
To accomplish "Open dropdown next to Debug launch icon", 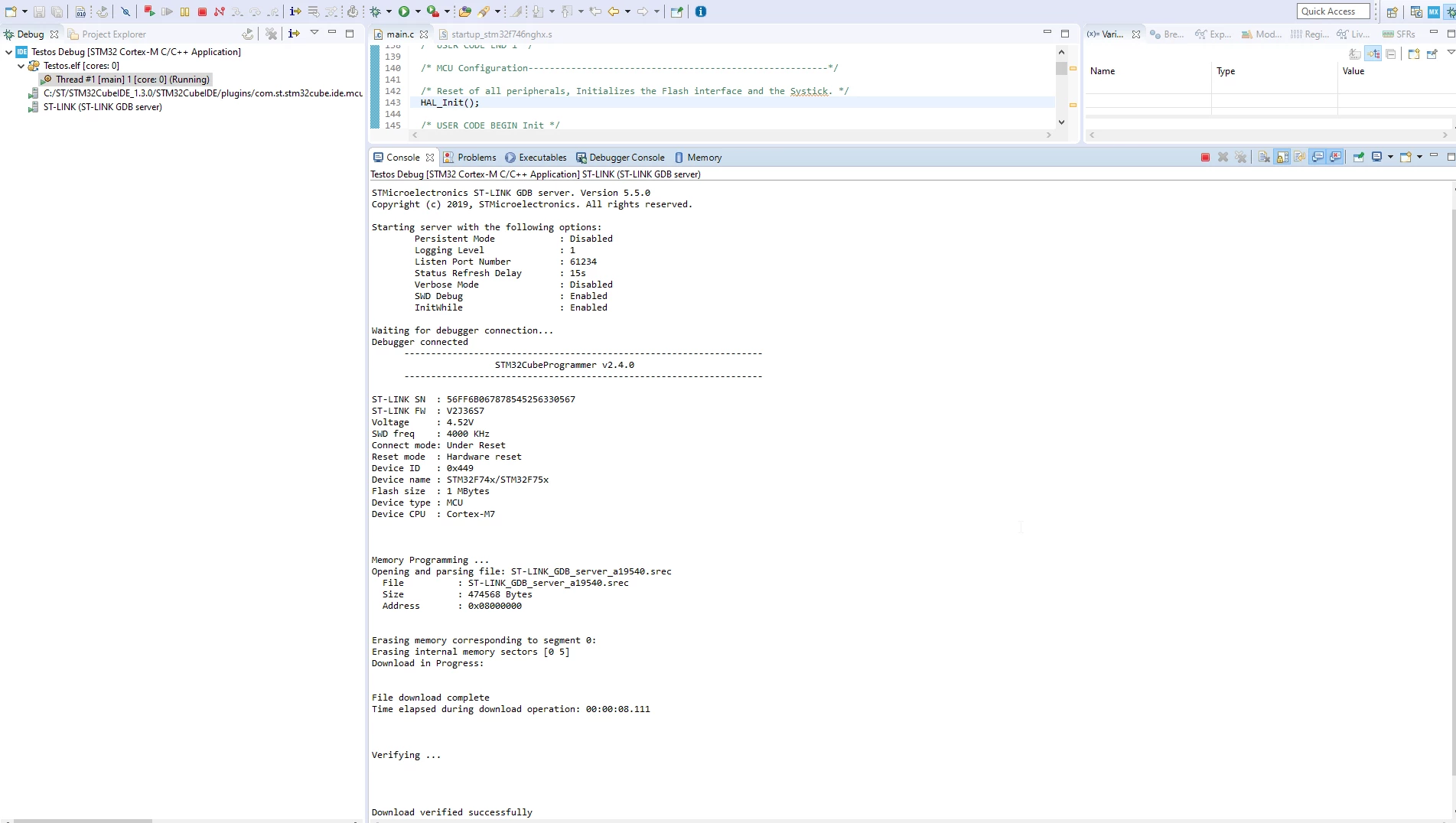I will click(x=389, y=11).
